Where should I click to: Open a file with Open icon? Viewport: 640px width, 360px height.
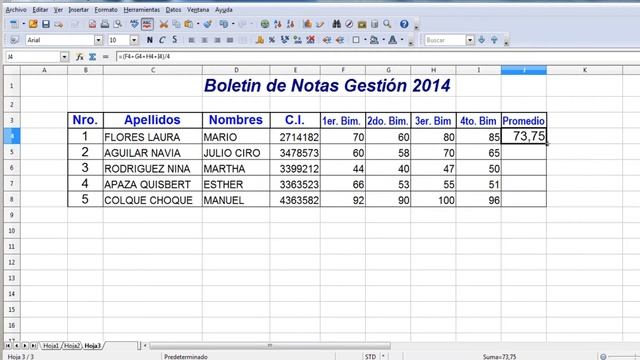point(33,24)
